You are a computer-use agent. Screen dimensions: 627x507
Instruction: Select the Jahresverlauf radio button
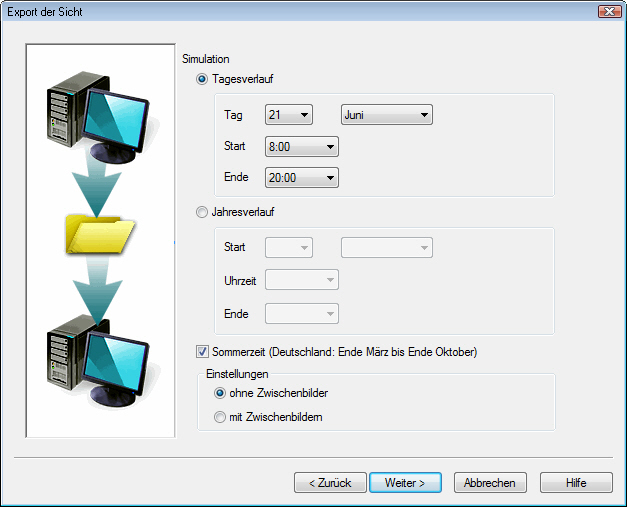202,212
